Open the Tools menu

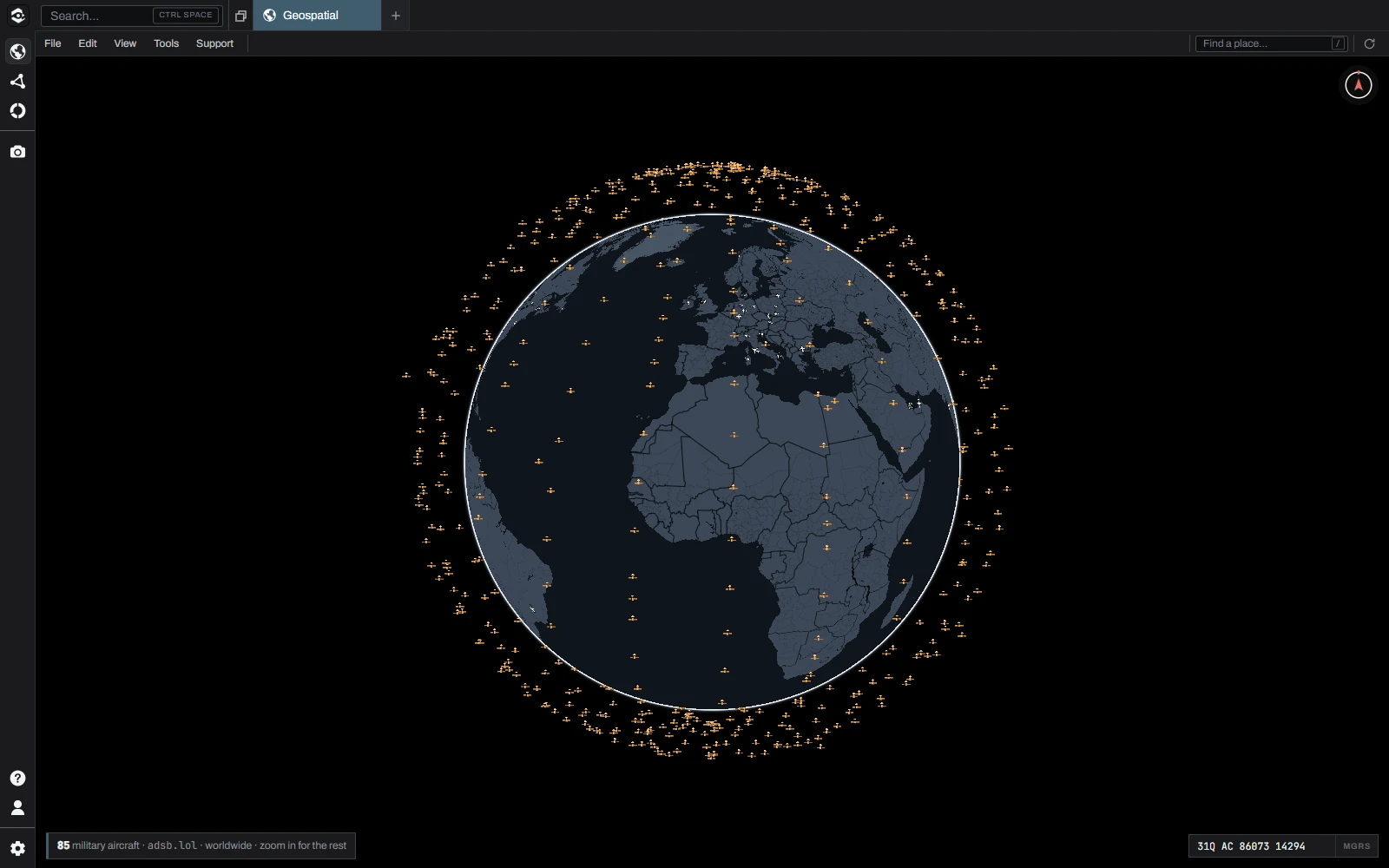pyautogui.click(x=167, y=43)
